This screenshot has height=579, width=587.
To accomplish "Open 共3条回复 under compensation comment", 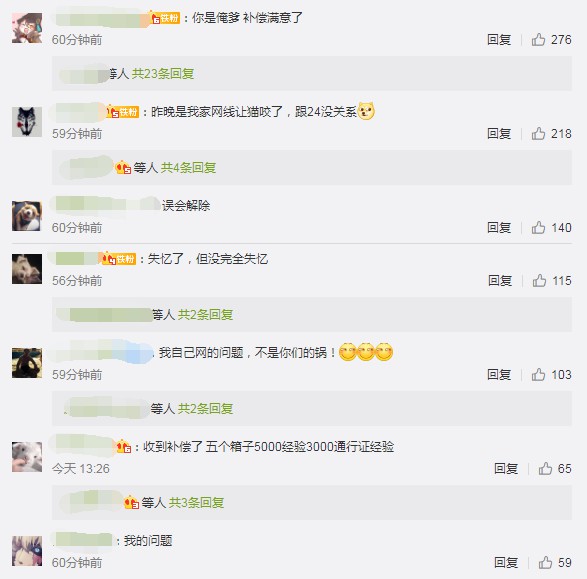I will point(196,502).
